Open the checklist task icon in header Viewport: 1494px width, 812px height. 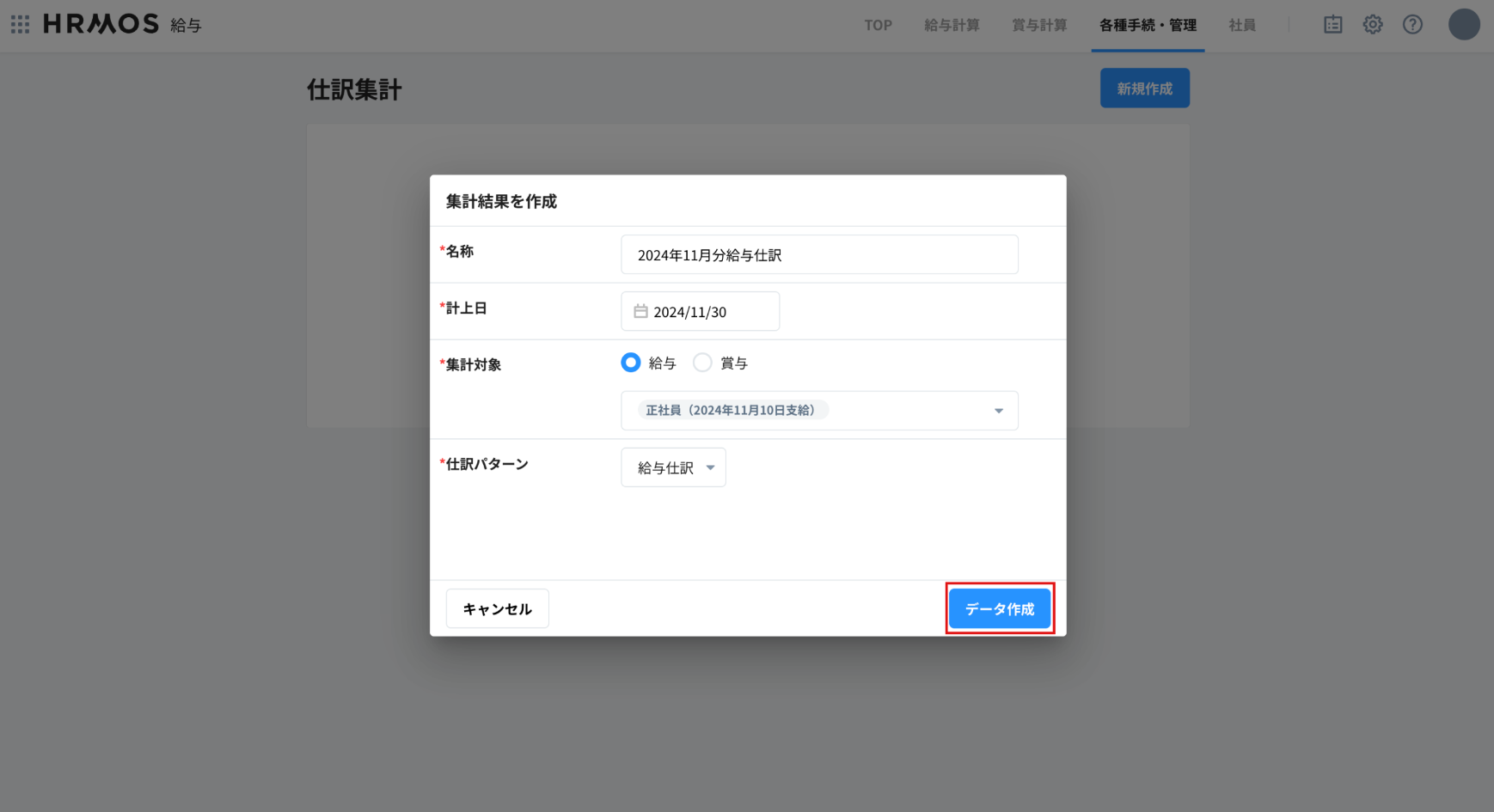1332,25
